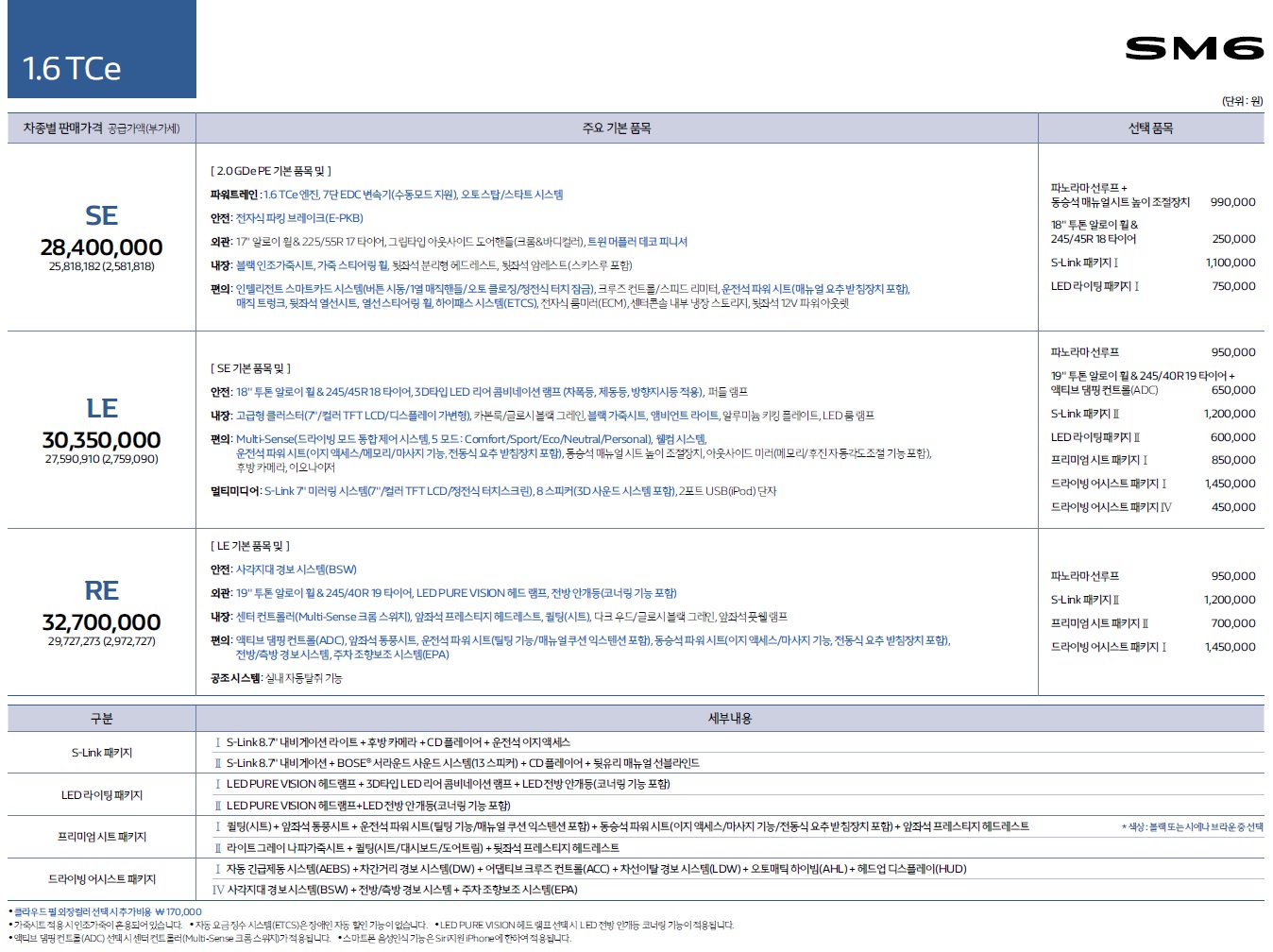
Task: Select the '파워트레인' line in SE
Action: (386, 195)
